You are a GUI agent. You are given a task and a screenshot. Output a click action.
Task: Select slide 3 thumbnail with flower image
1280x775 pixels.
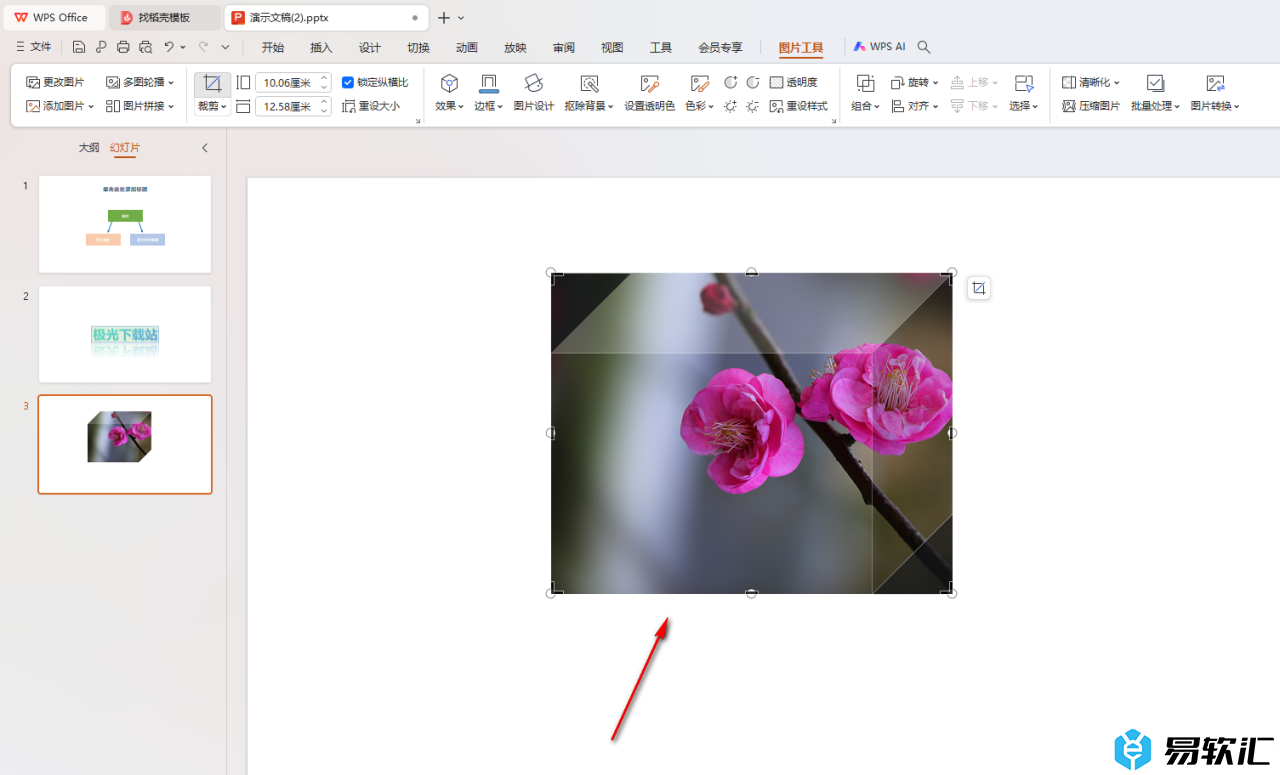tap(125, 444)
